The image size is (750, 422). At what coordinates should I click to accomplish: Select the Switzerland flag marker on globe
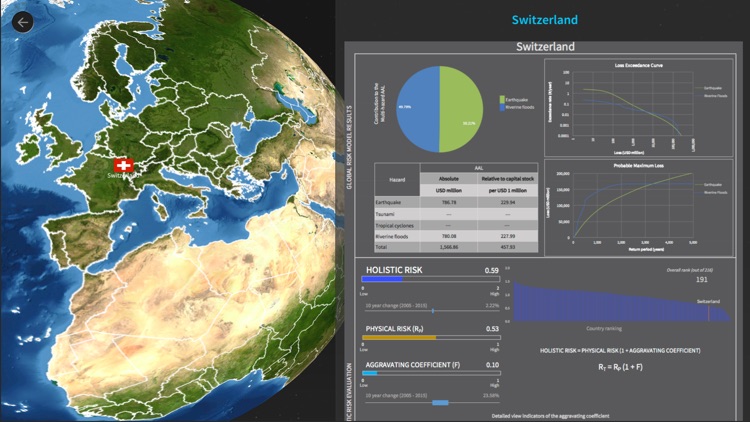pos(123,166)
